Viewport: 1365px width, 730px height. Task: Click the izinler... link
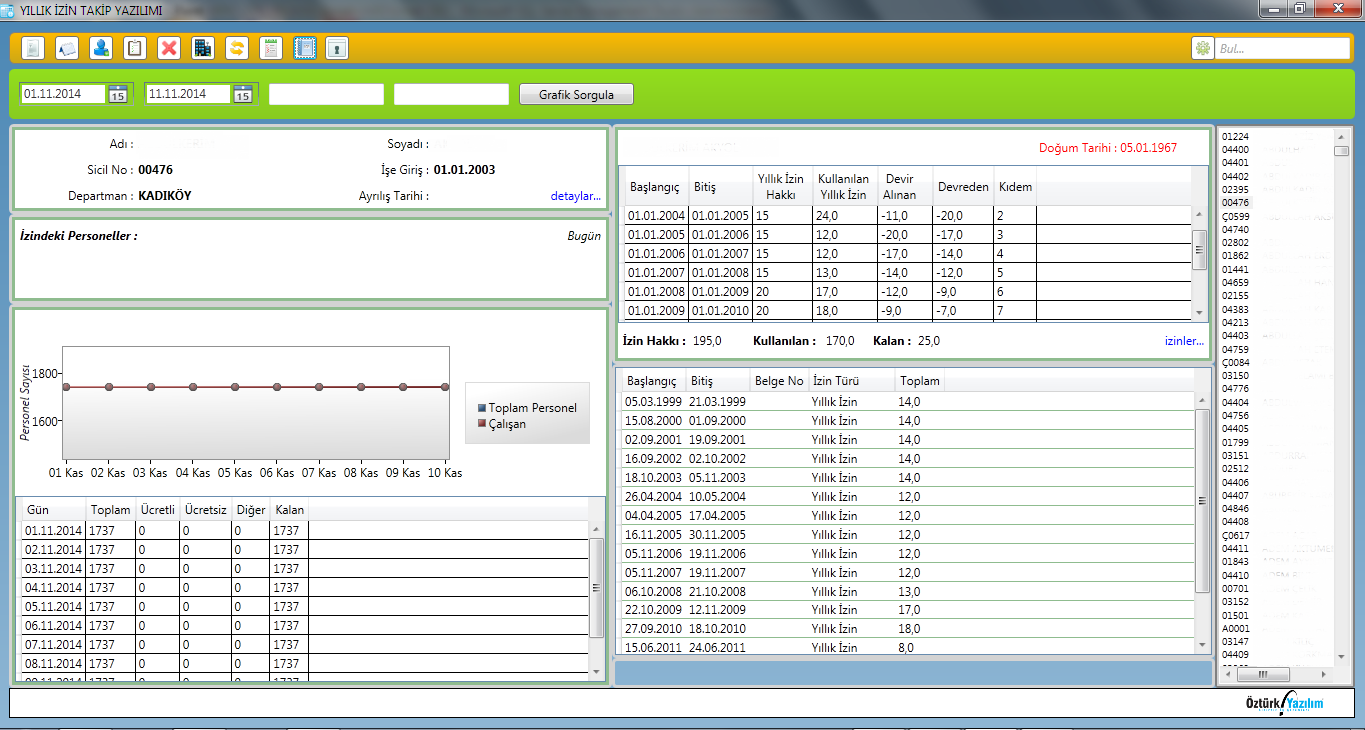1184,341
